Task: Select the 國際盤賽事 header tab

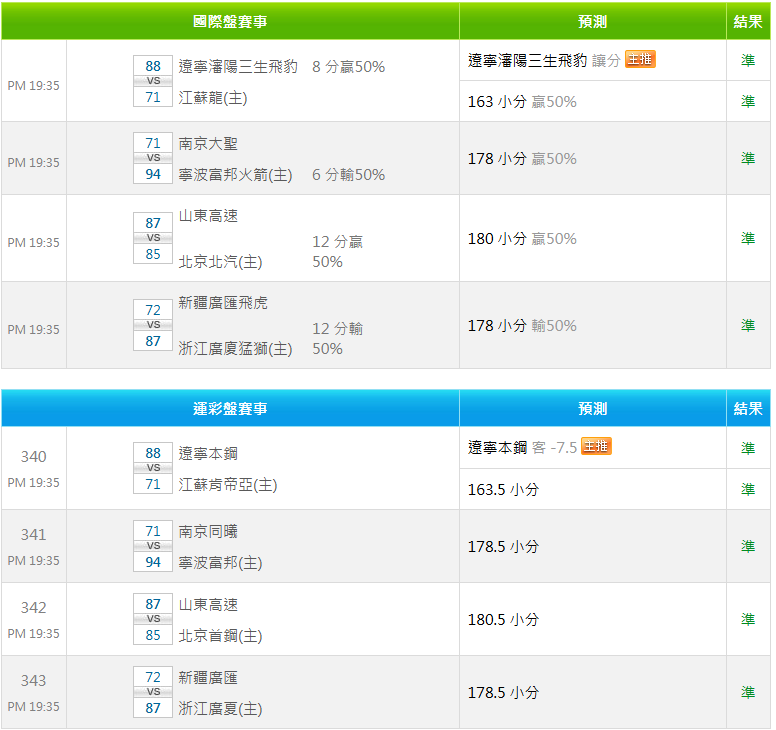Action: coord(230,21)
